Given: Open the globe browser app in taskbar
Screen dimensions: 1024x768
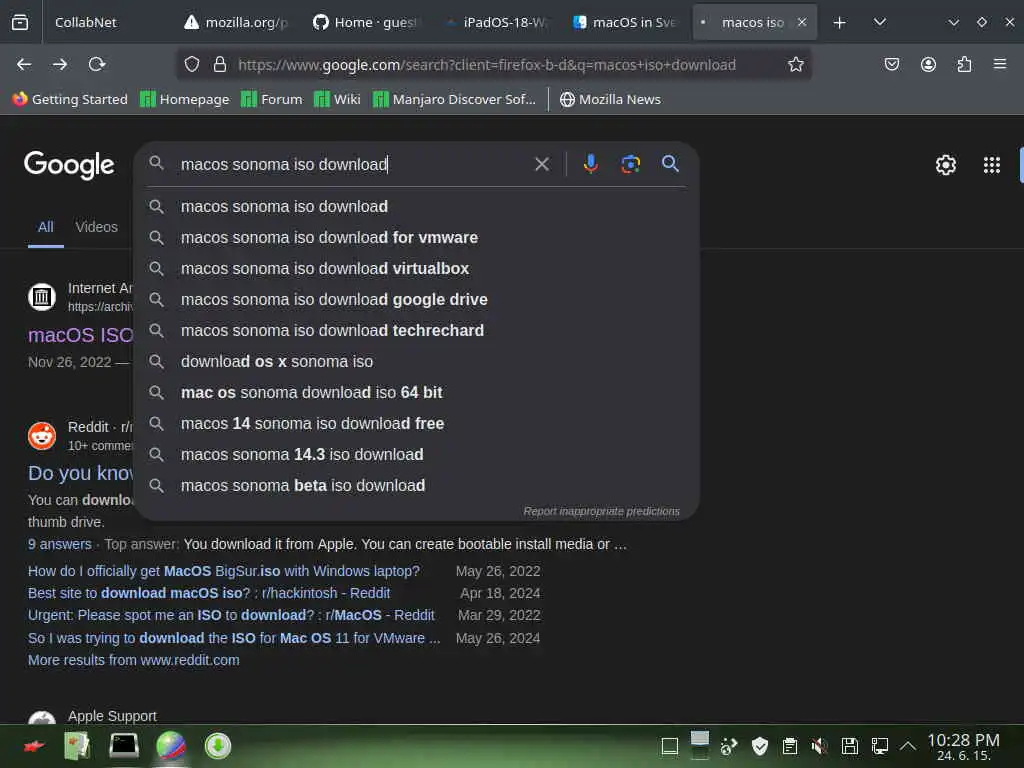Looking at the screenshot, I should [x=171, y=746].
